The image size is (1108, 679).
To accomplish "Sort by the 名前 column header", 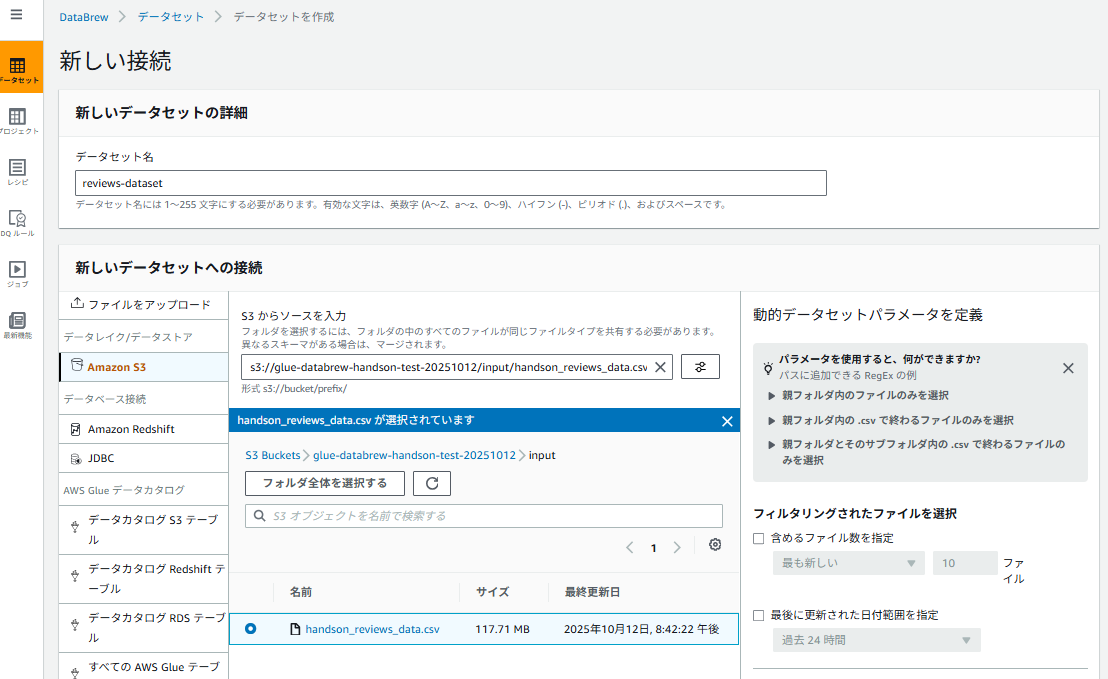I will click(x=300, y=592).
